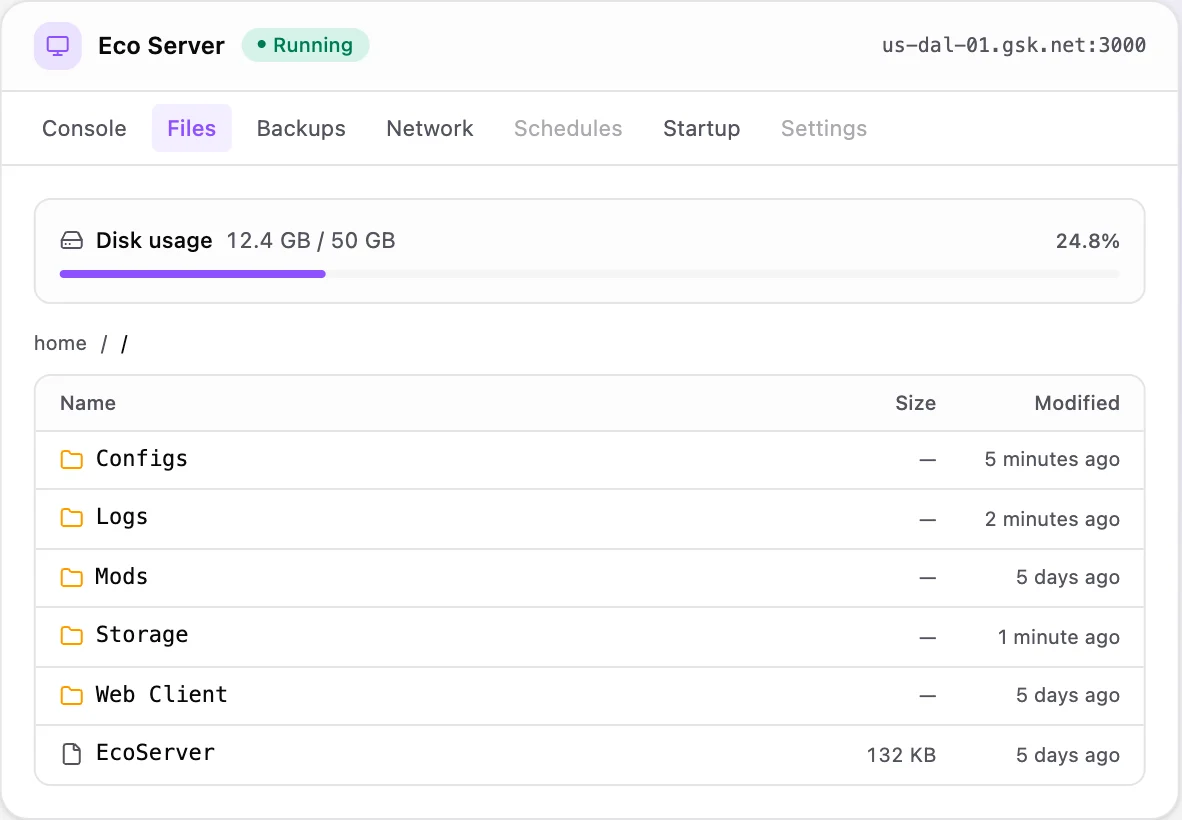Viewport: 1182px width, 820px height.
Task: Click the Modified column header
Action: point(1077,403)
